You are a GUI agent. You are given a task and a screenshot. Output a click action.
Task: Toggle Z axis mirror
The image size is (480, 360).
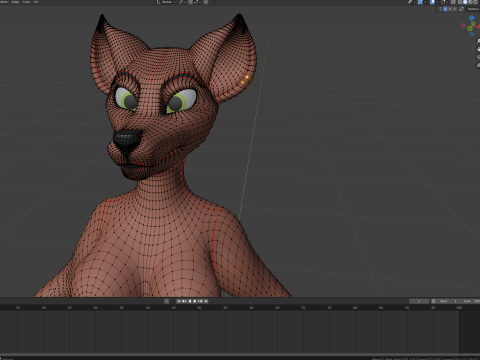pos(455,9)
